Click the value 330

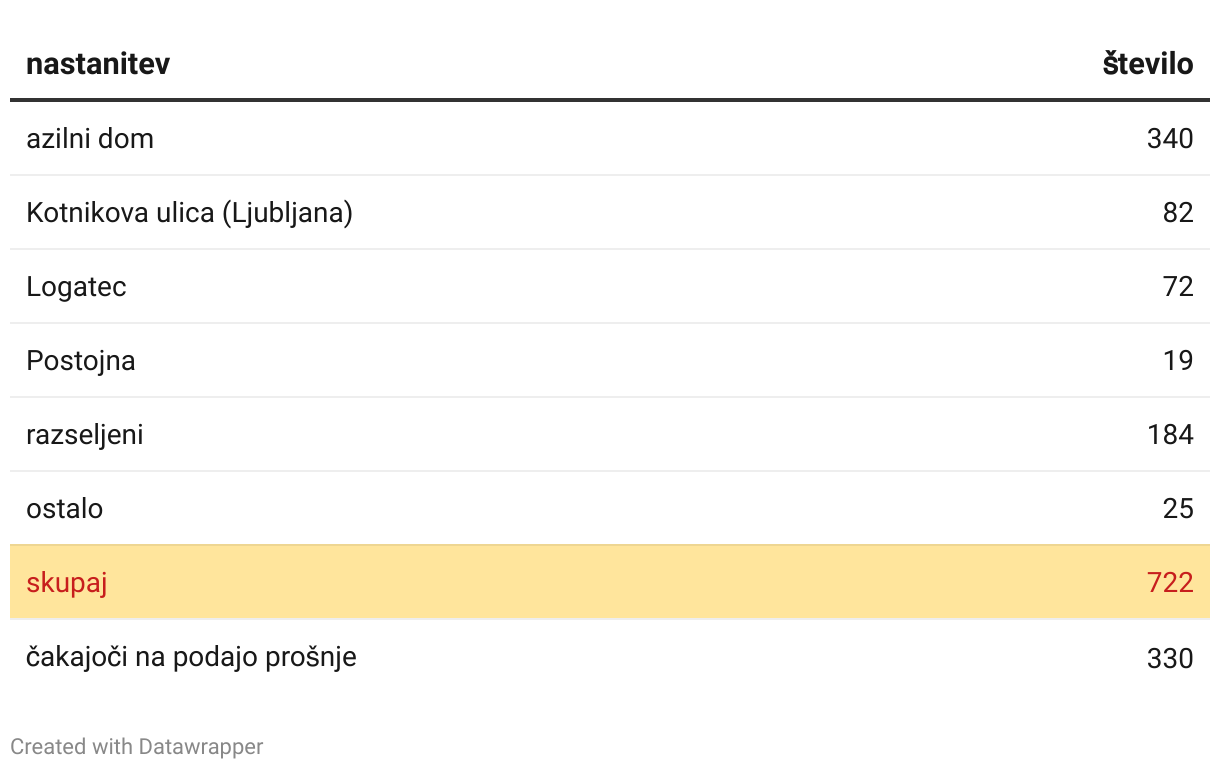click(1170, 658)
